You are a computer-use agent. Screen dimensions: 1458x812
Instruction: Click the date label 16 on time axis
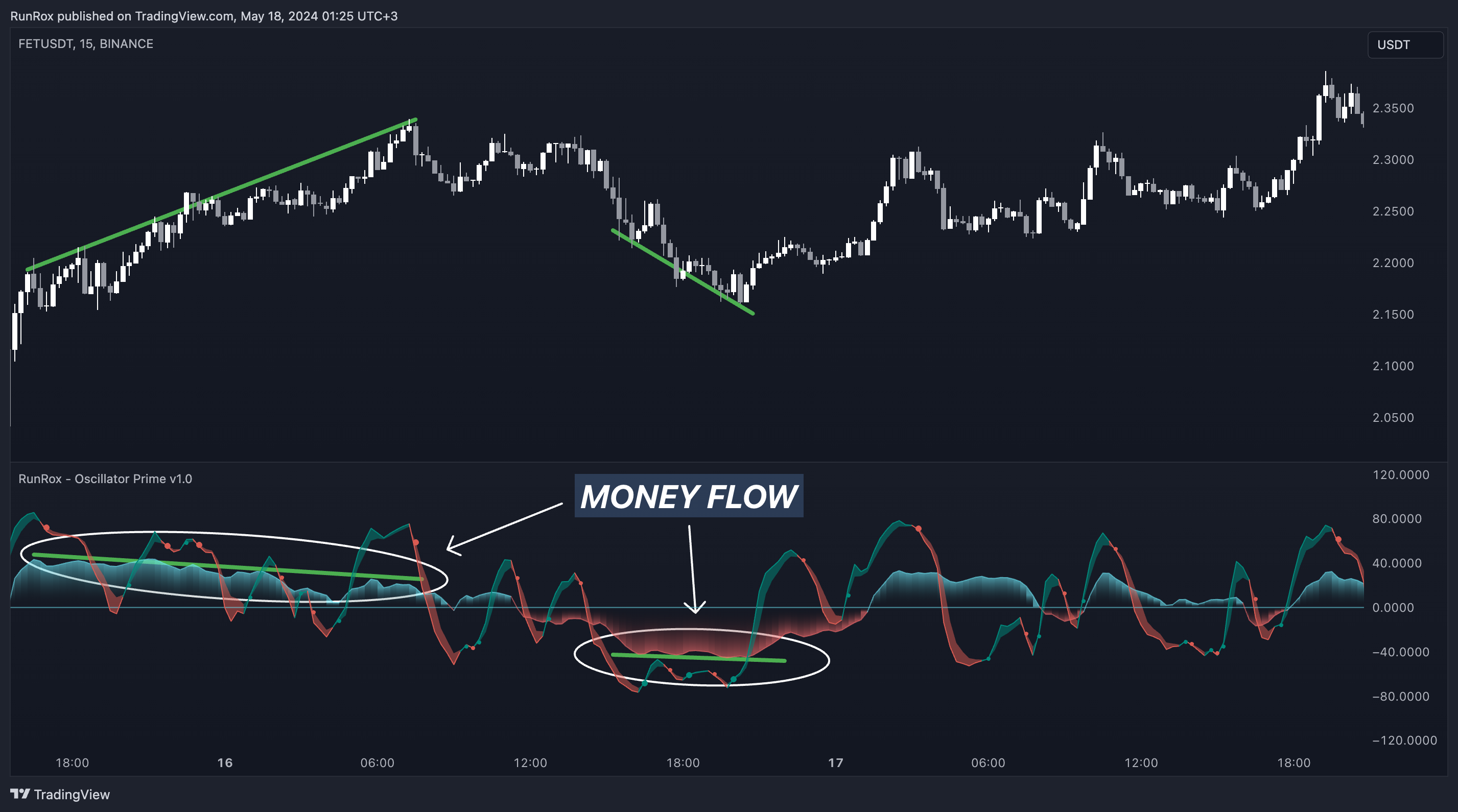point(225,763)
